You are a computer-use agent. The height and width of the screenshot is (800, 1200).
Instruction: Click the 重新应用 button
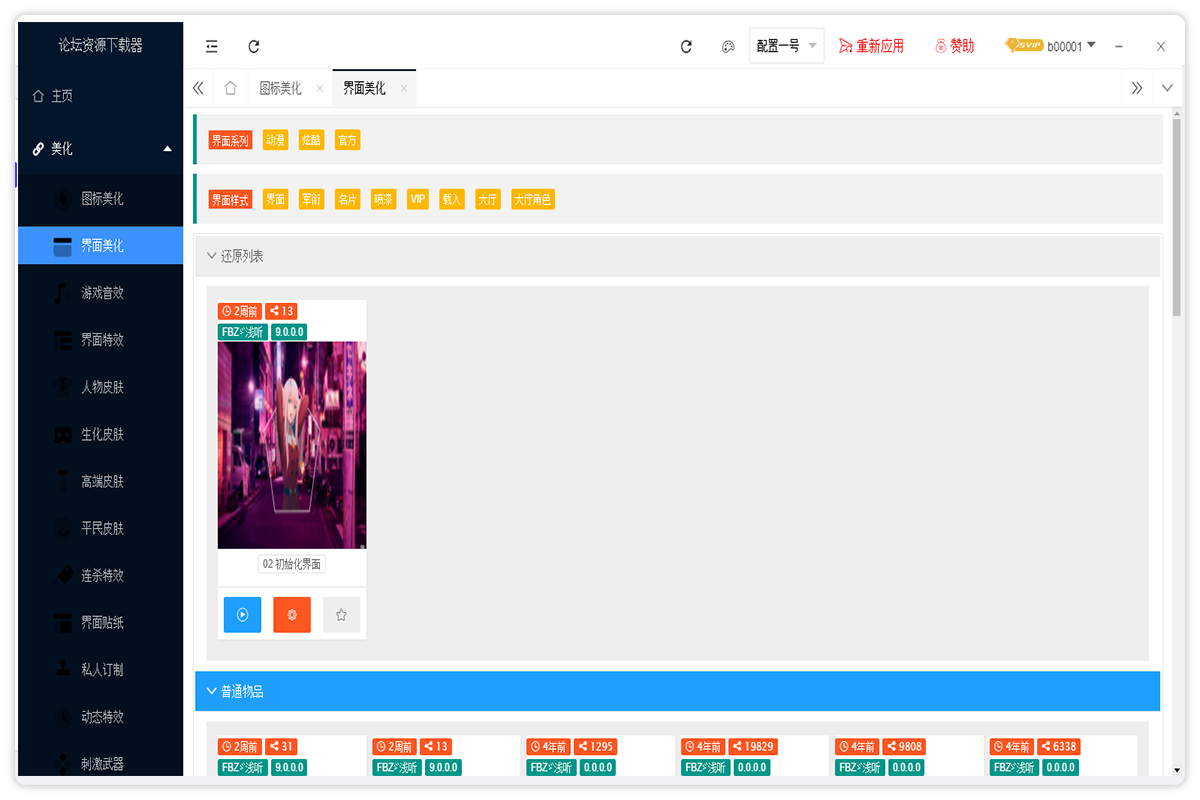871,46
